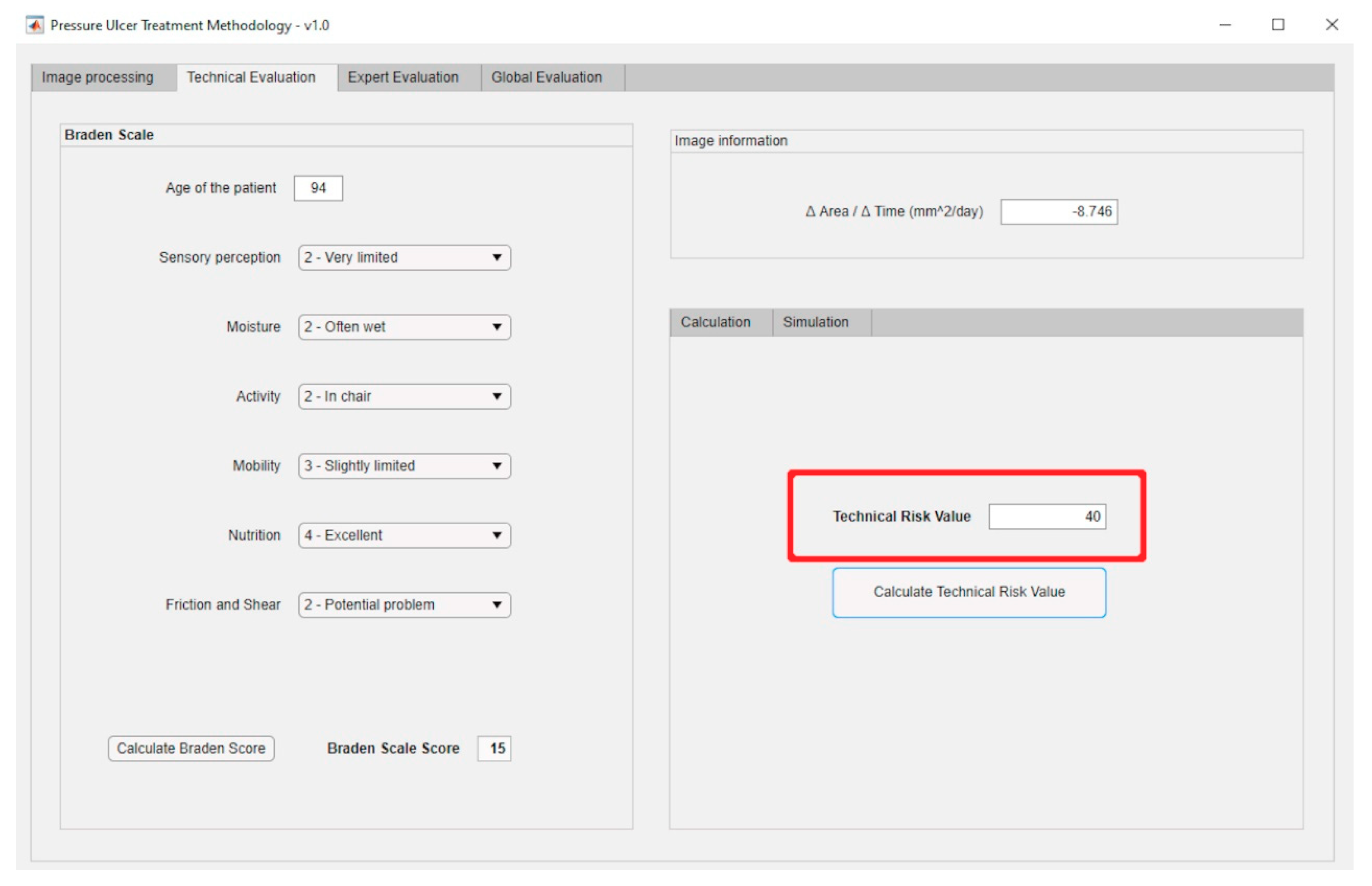The height and width of the screenshot is (886, 1372).
Task: Open the Moisture dropdown
Action: tap(404, 327)
